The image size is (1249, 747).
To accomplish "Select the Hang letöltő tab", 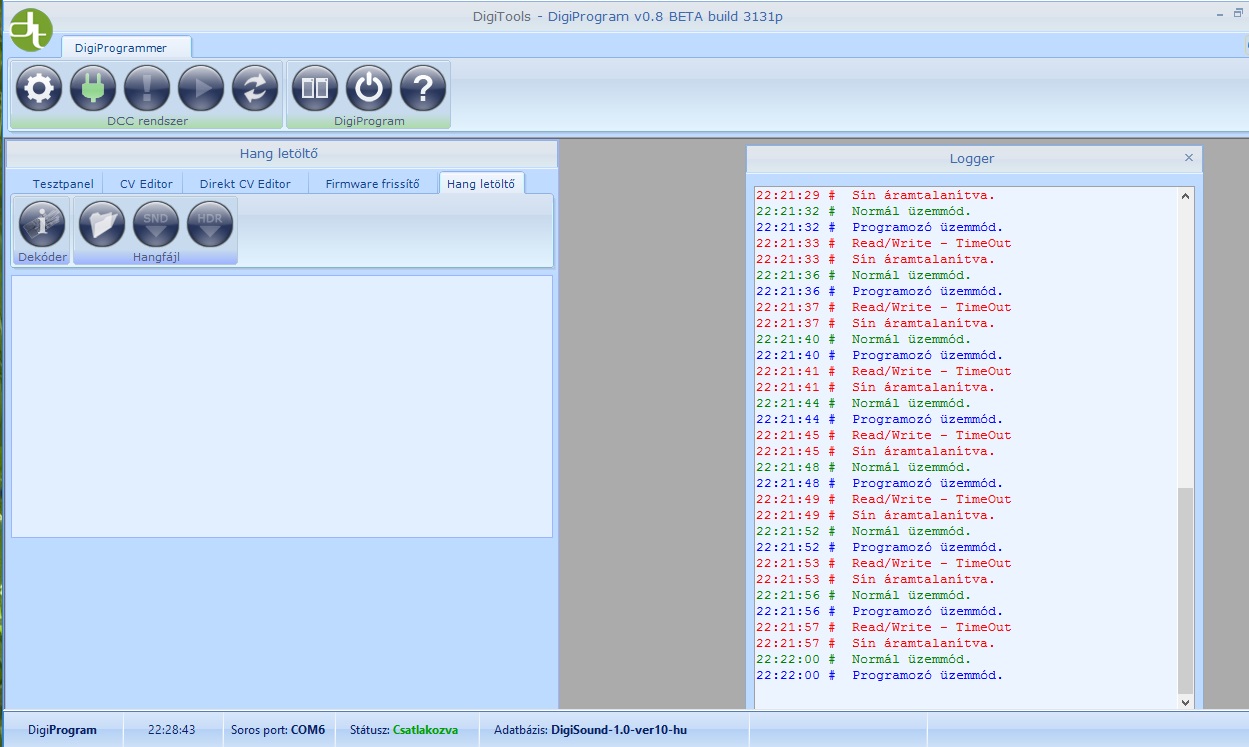I will pyautogui.click(x=481, y=184).
